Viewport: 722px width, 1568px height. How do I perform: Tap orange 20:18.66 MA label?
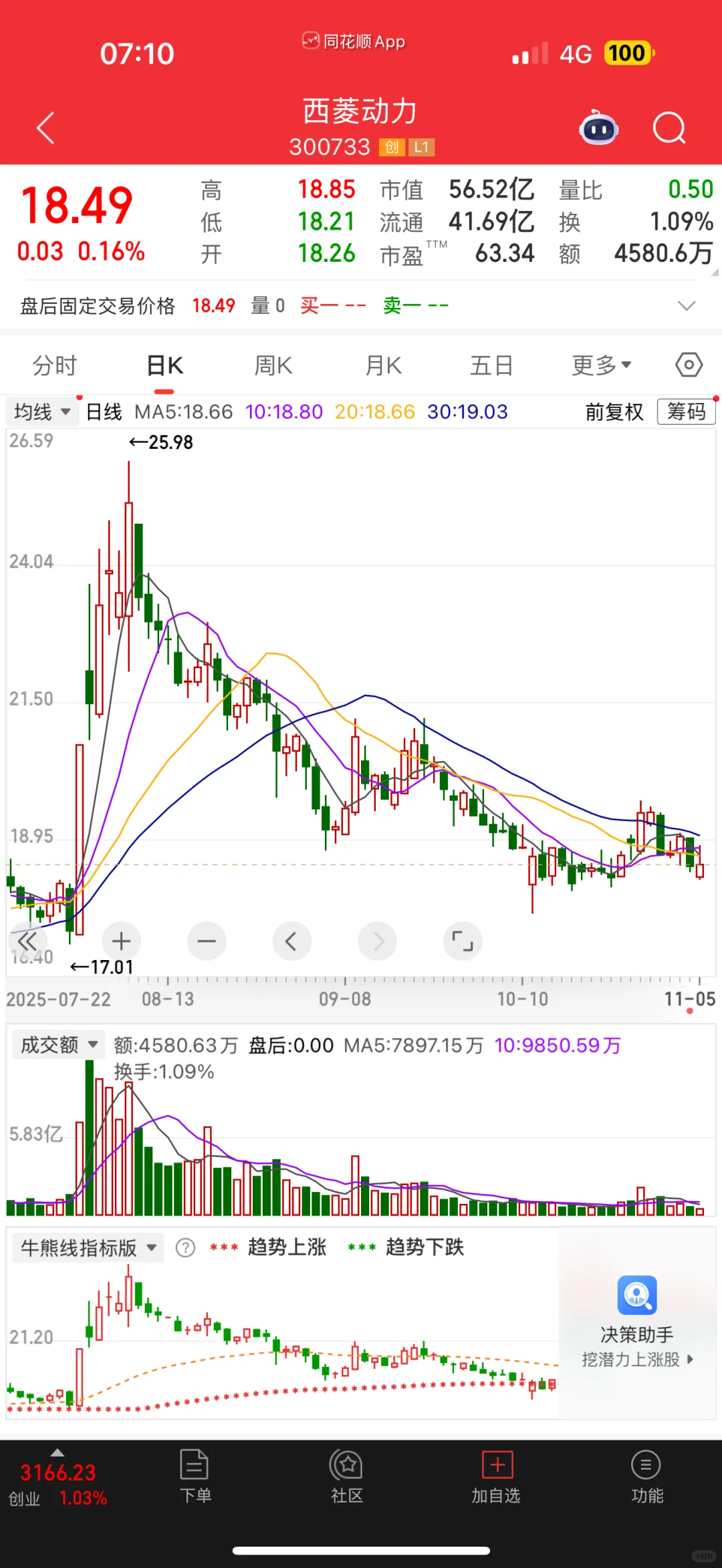[x=375, y=412]
